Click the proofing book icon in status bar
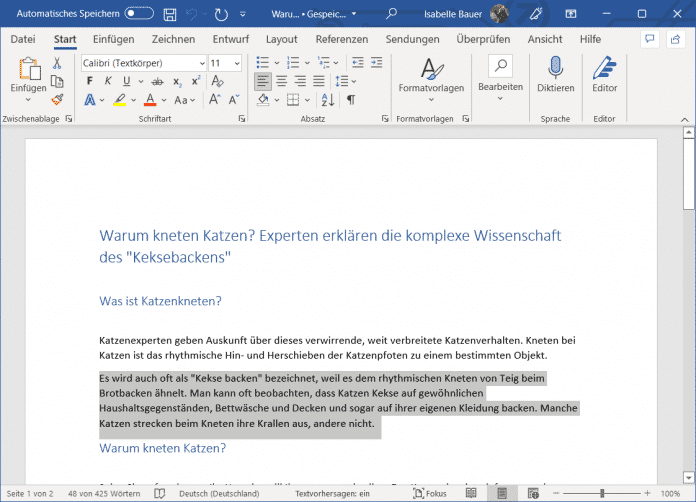696x502 pixels. click(159, 494)
